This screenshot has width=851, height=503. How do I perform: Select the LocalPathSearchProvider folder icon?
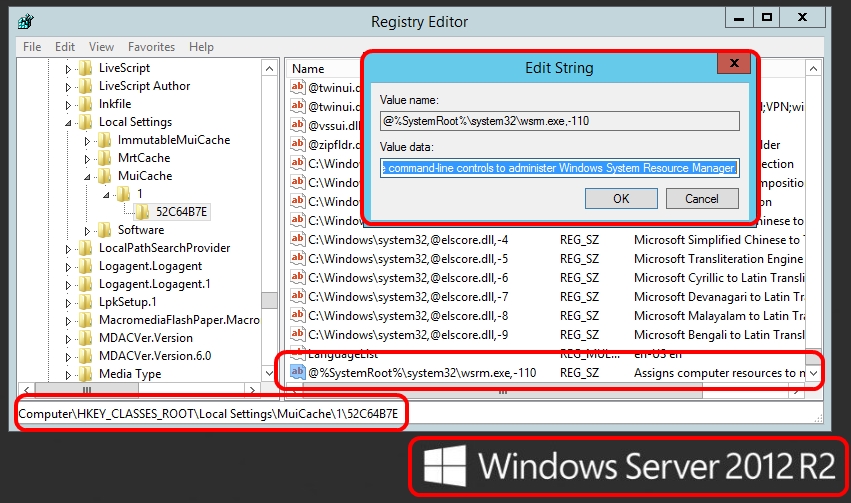[x=86, y=248]
